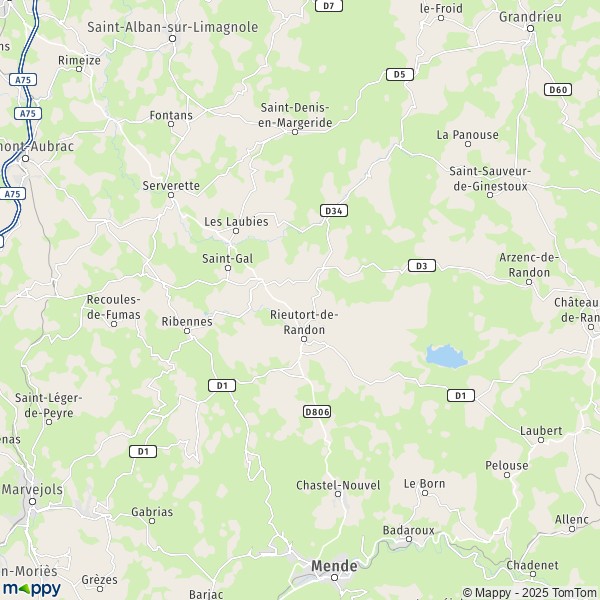Image resolution: width=600 pixels, height=600 pixels.
Task: Click the Serverette town marker
Action: [171, 195]
